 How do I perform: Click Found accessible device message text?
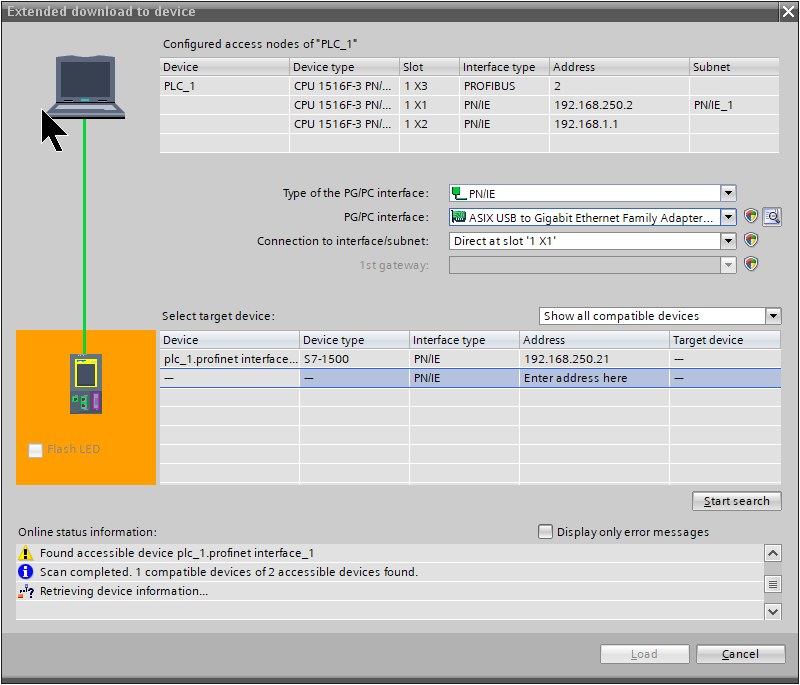click(x=177, y=553)
